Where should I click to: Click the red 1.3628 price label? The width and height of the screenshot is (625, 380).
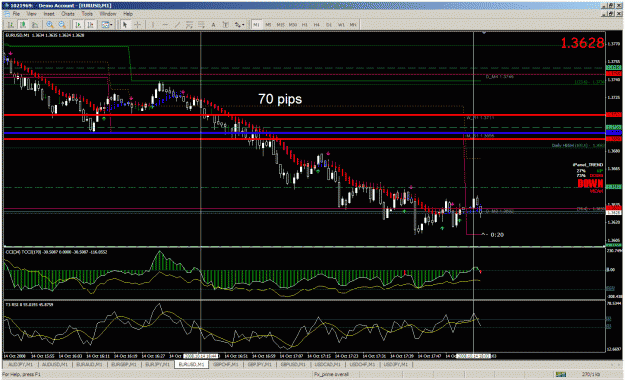tap(582, 43)
